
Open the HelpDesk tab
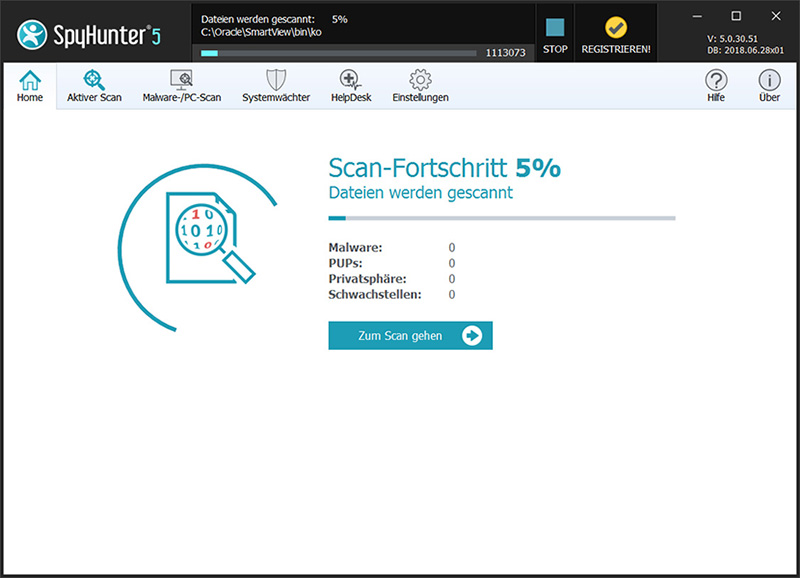click(351, 86)
